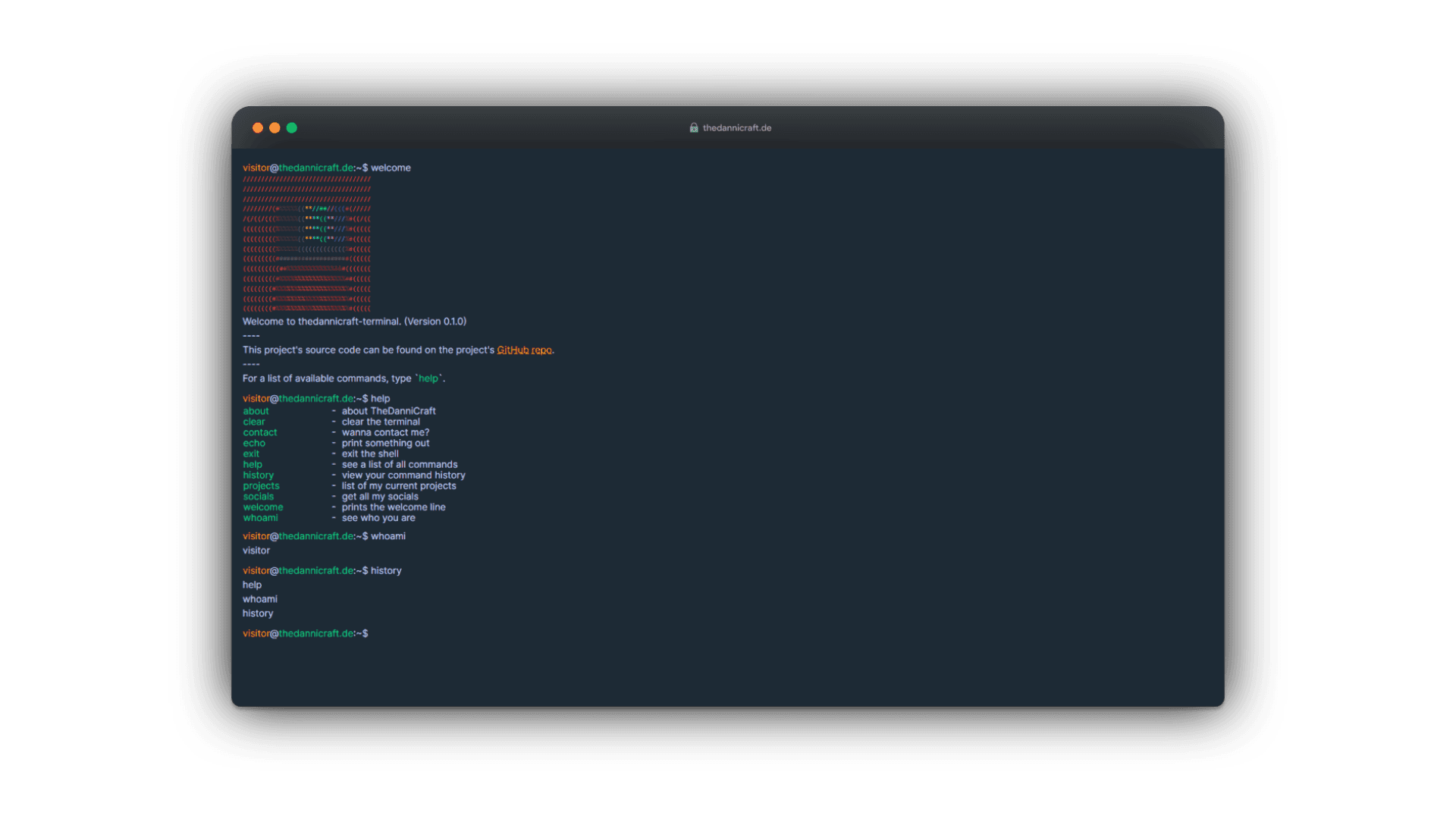Click the yellow minimize dot in title bar
The height and width of the screenshot is (819, 1456).
click(x=275, y=127)
